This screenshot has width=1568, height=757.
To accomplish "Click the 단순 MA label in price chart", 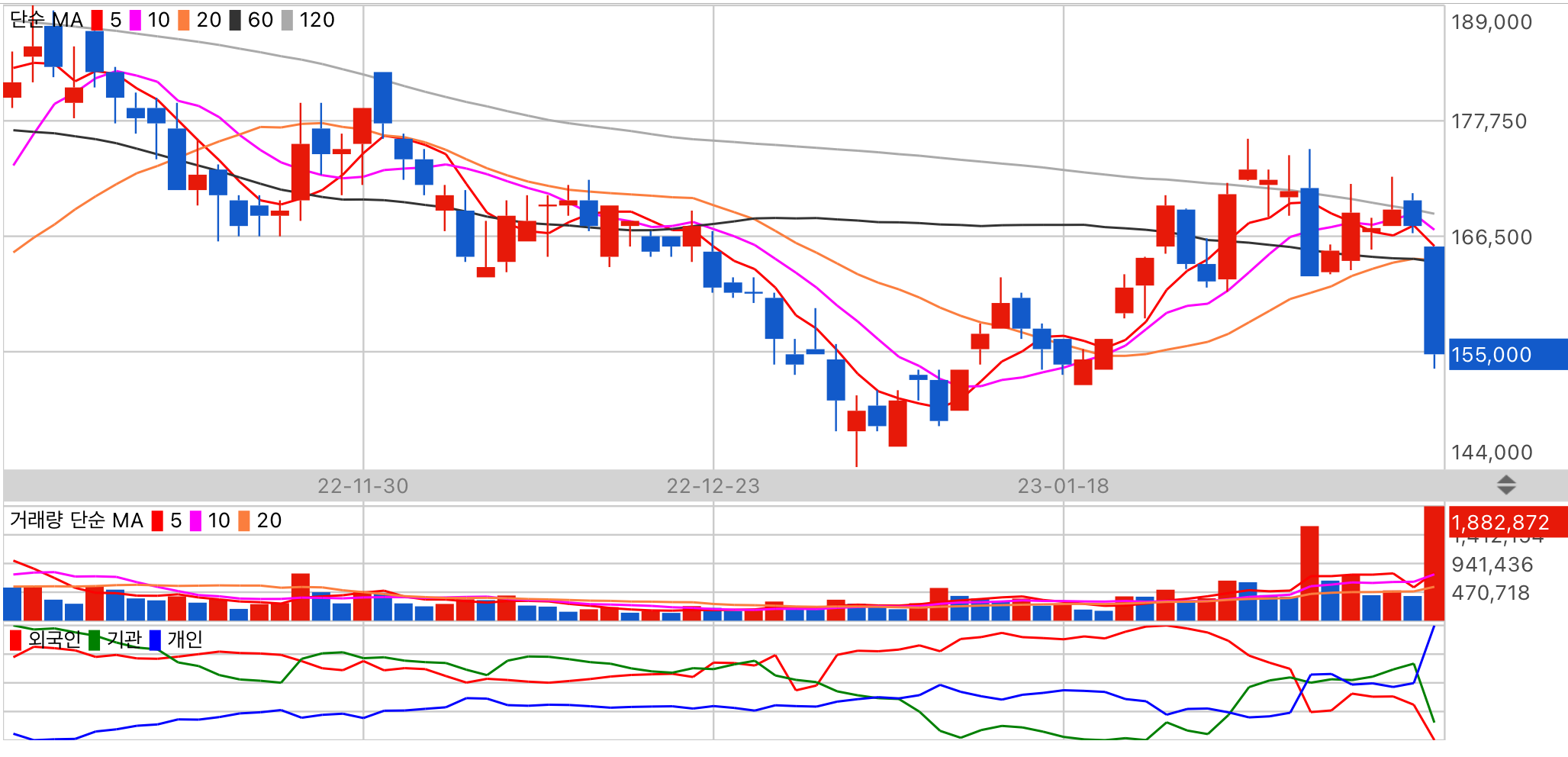I will [46, 20].
